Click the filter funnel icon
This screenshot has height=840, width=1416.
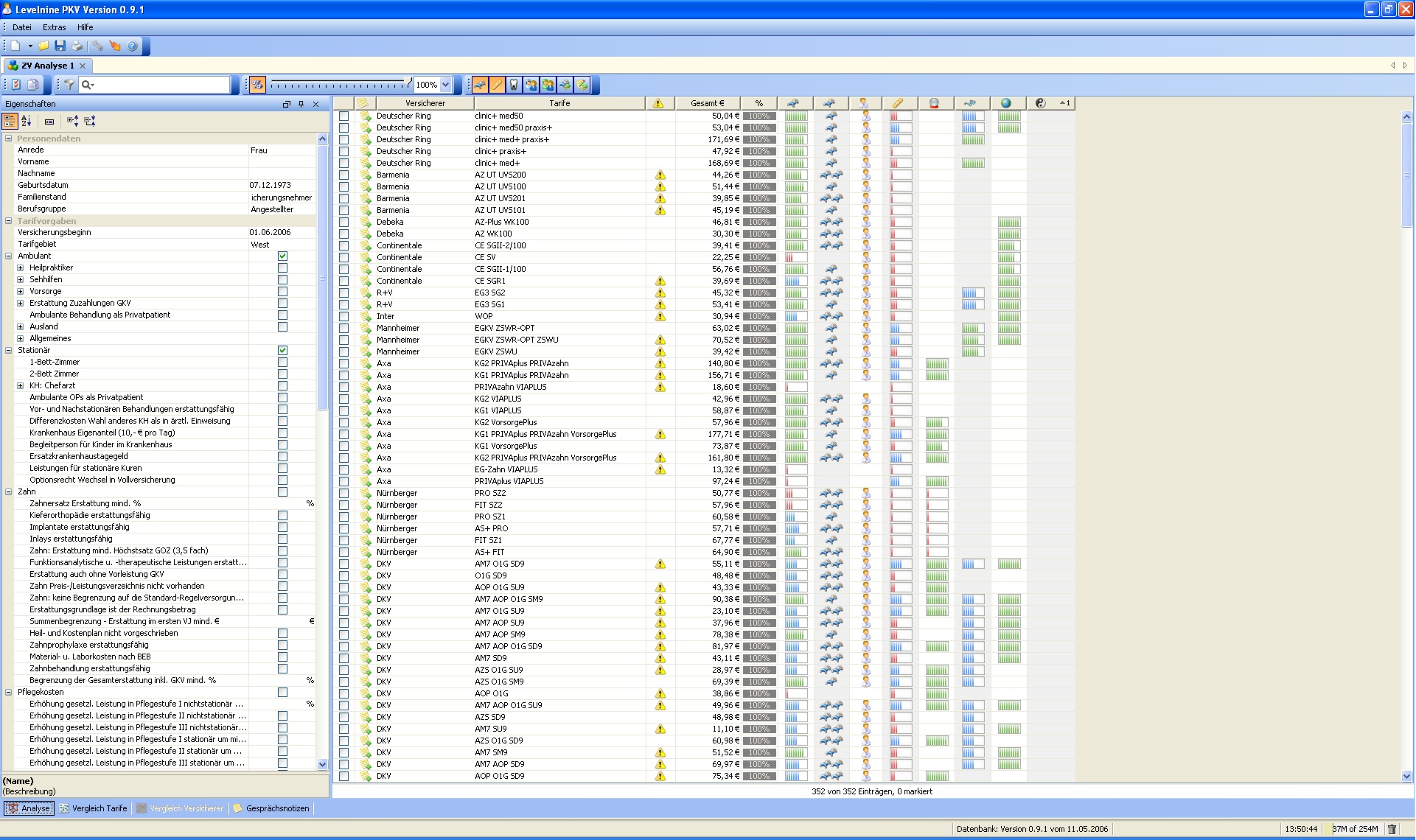[69, 85]
